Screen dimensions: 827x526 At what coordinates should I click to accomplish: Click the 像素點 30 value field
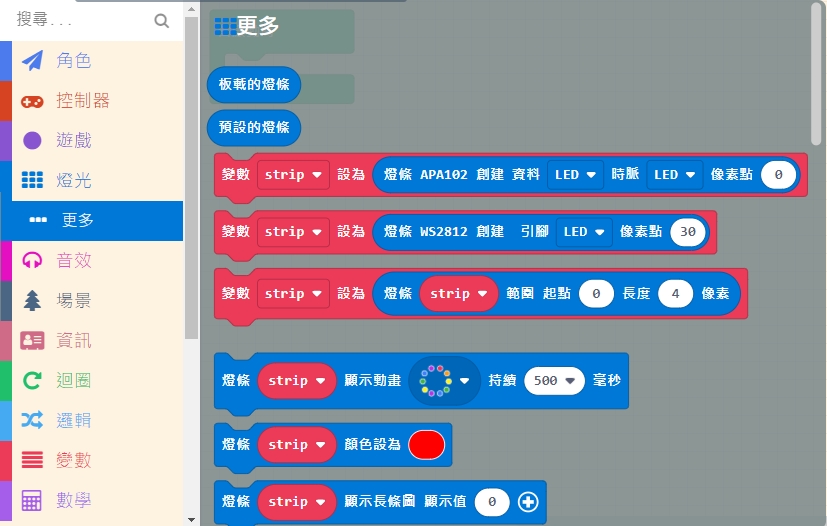pyautogui.click(x=688, y=232)
